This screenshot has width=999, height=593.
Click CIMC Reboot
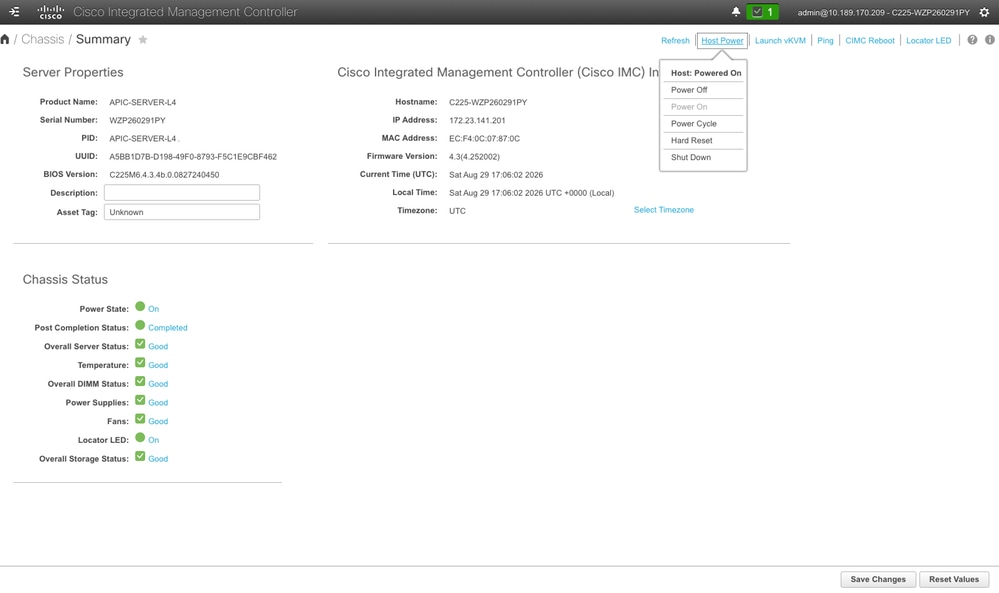pos(870,40)
